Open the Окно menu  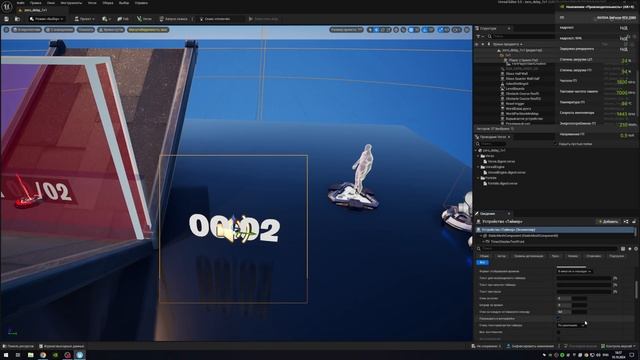pos(51,3)
